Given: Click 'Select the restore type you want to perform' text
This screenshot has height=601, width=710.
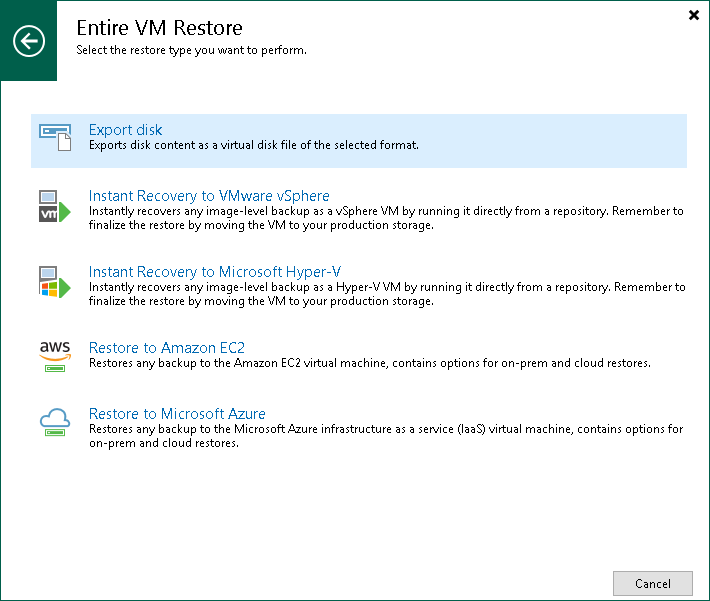Looking at the screenshot, I should (x=191, y=50).
